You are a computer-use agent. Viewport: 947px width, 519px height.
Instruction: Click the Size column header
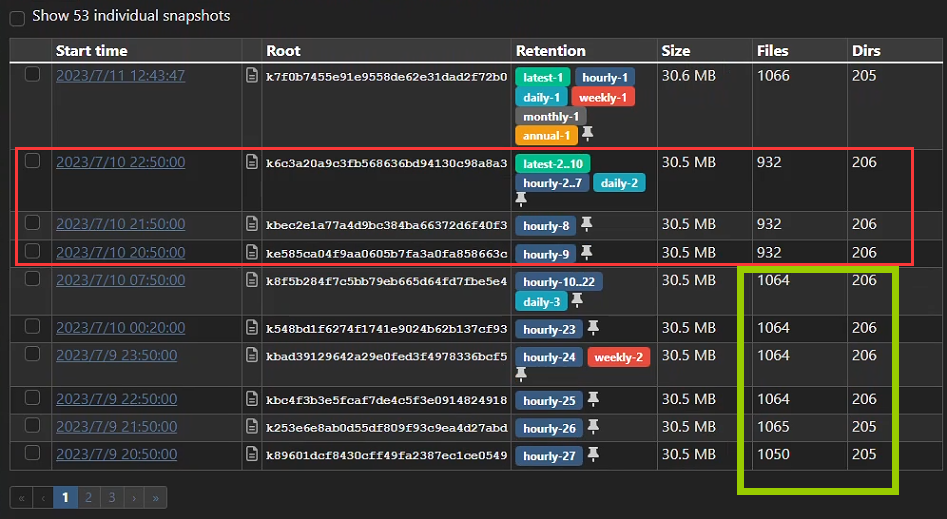coord(675,50)
